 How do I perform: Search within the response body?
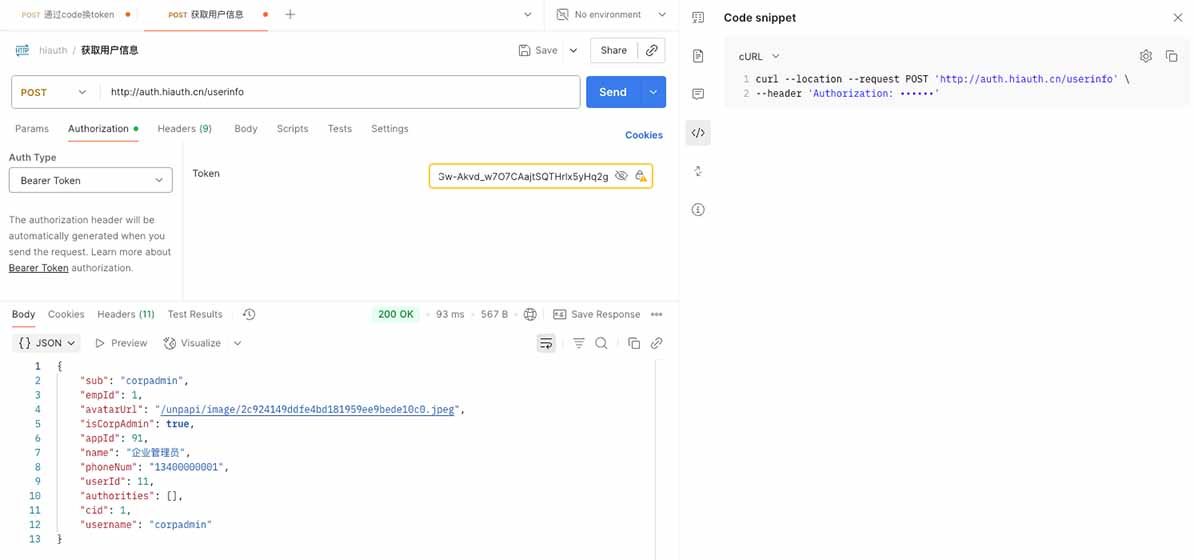[x=601, y=343]
